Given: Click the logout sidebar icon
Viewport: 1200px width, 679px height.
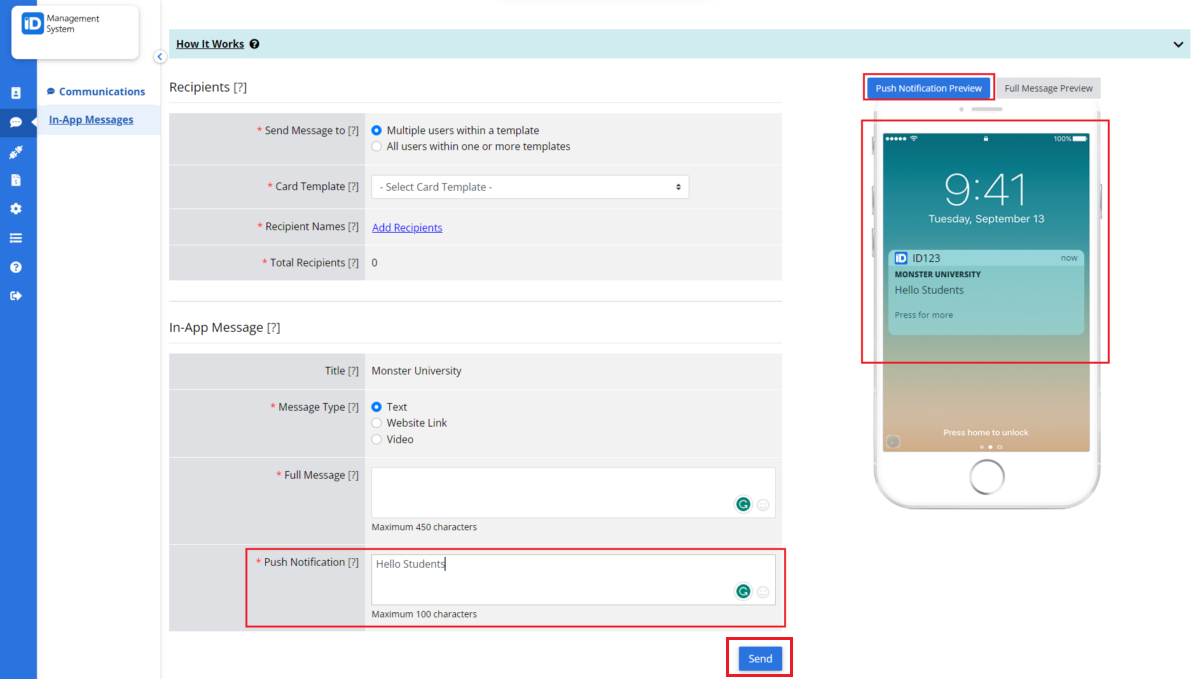Looking at the screenshot, I should click(16, 295).
